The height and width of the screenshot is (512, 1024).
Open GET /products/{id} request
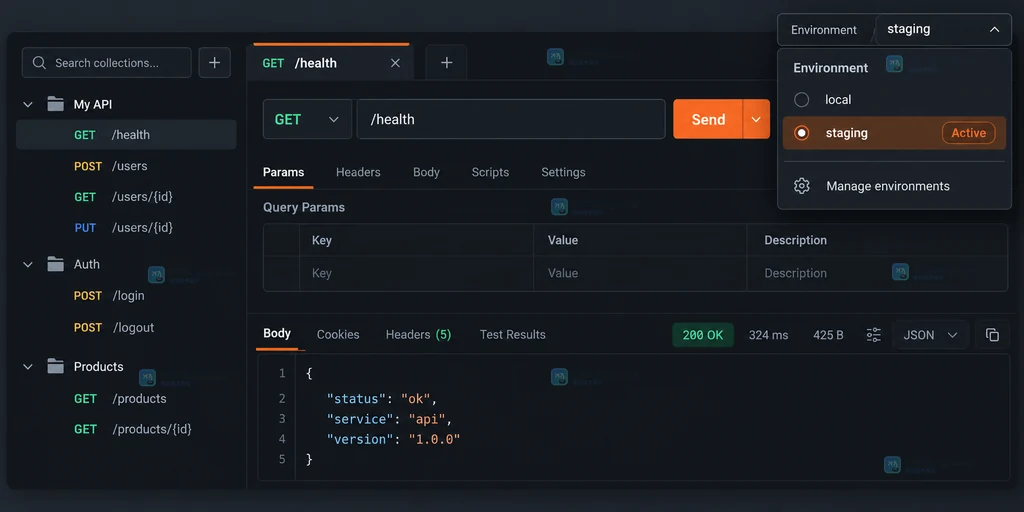click(x=126, y=429)
